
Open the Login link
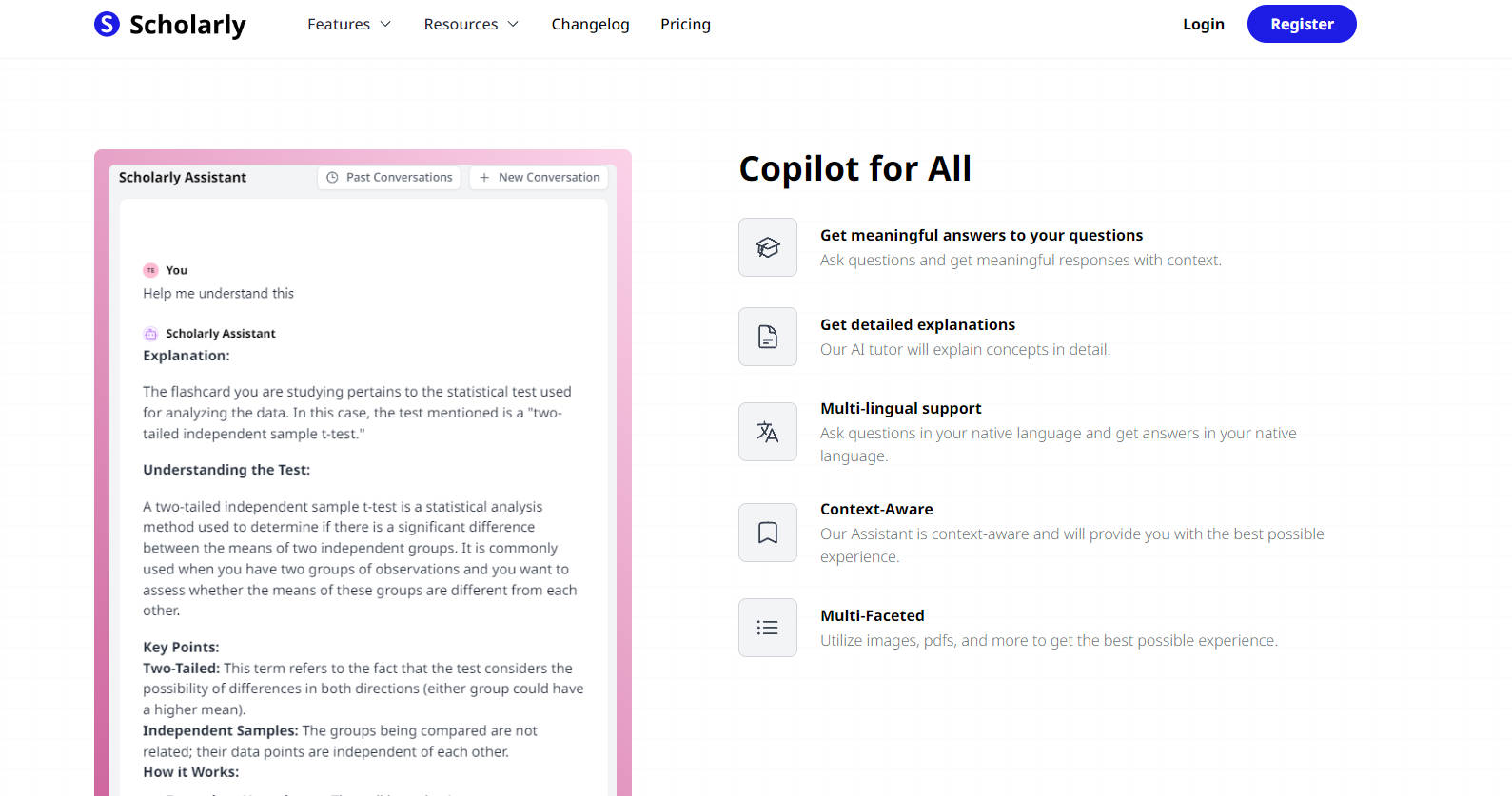click(1203, 24)
